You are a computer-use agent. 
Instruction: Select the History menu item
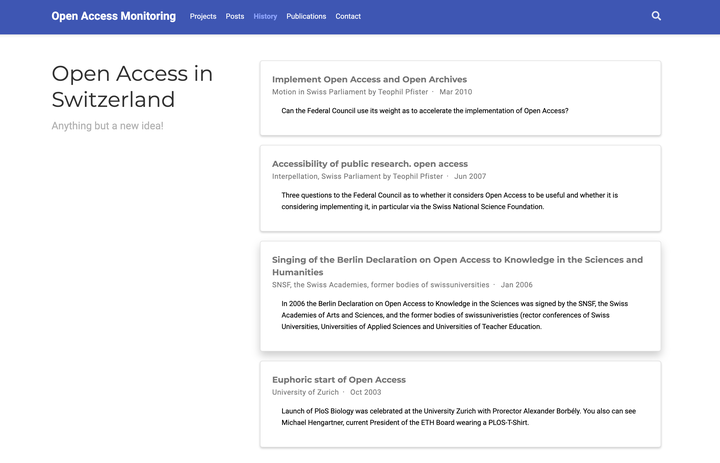tap(265, 16)
